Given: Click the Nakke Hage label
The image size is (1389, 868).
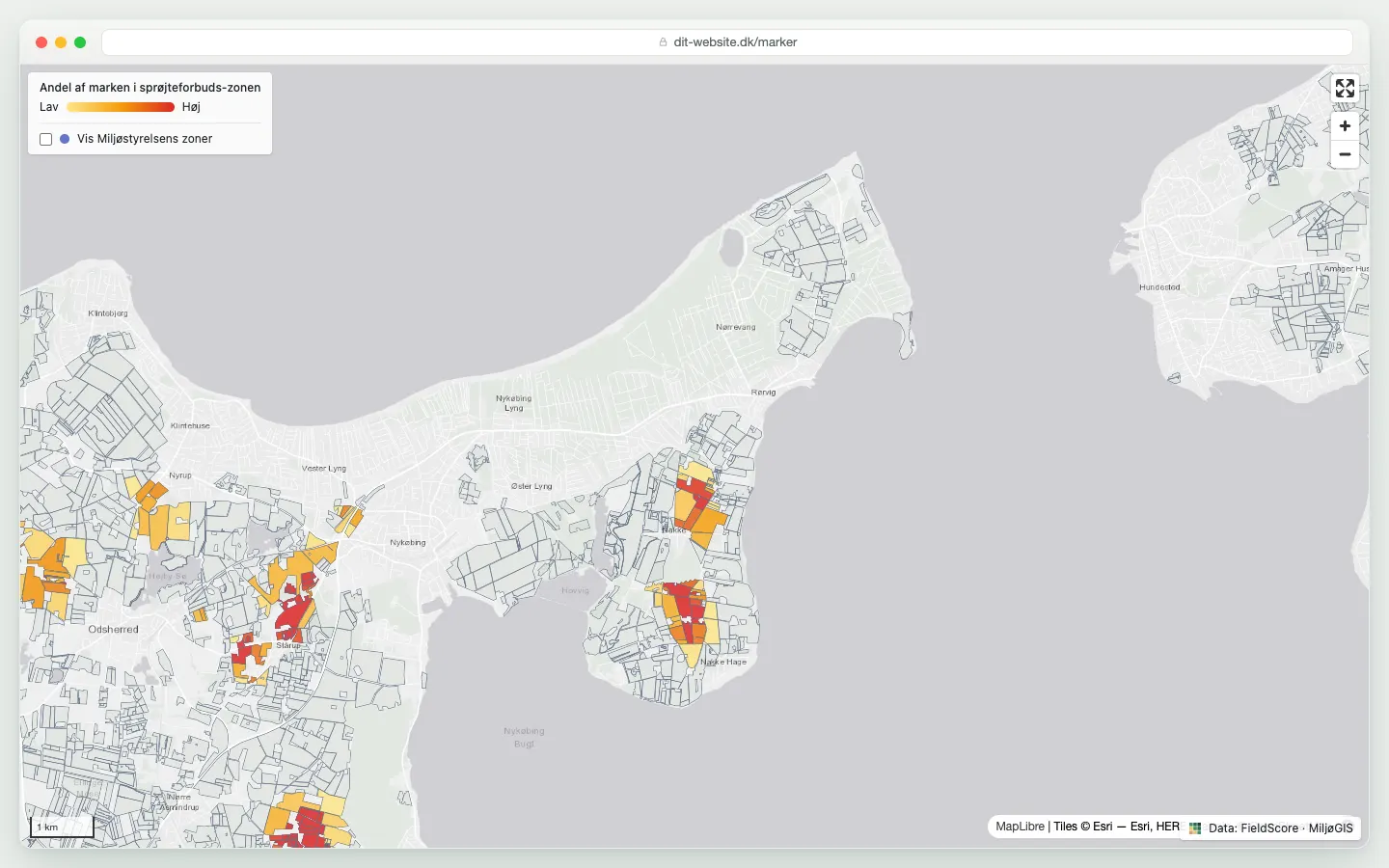Looking at the screenshot, I should (x=723, y=662).
